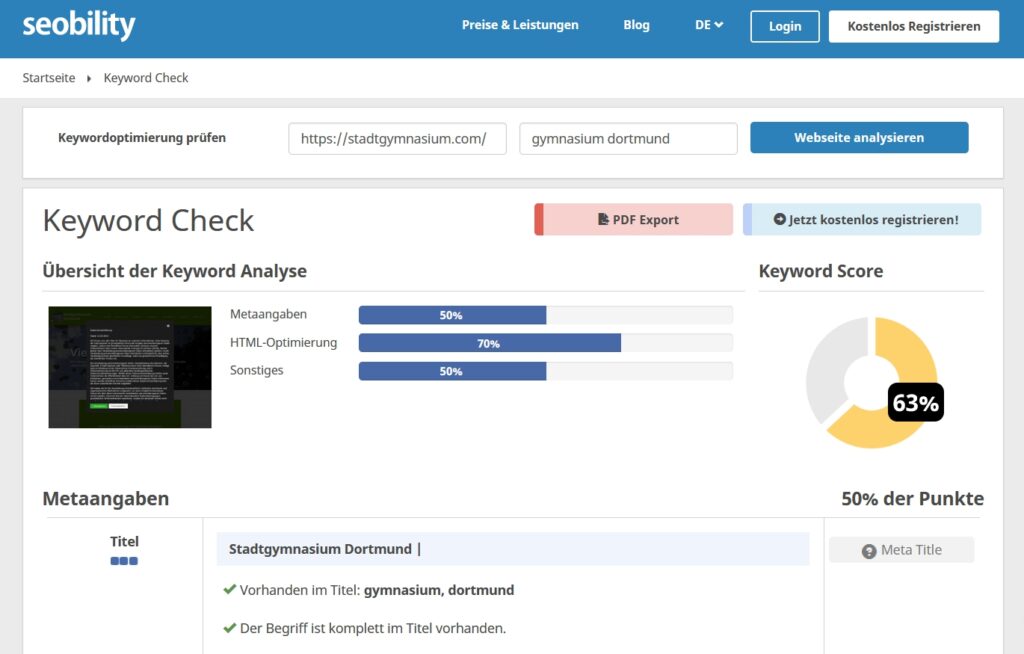This screenshot has height=654, width=1024.
Task: Click the arrow circle icon beside Jetzt kostenlos registrieren
Action: click(x=779, y=220)
